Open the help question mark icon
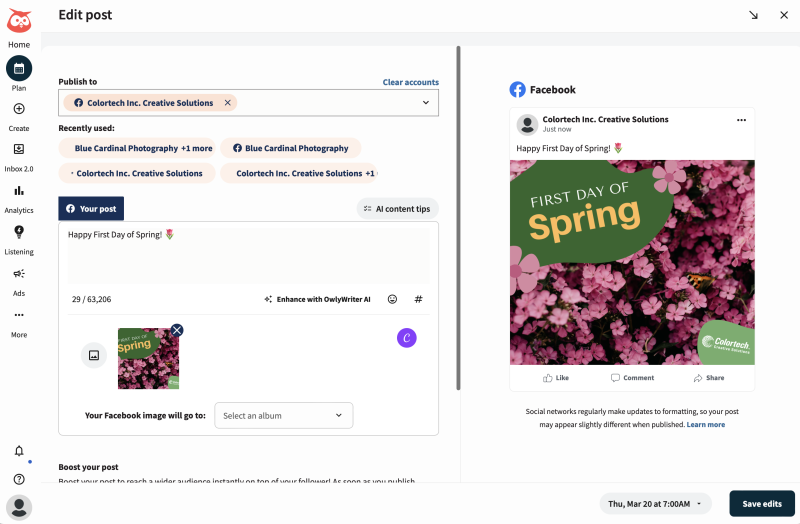This screenshot has height=524, width=800. point(19,479)
